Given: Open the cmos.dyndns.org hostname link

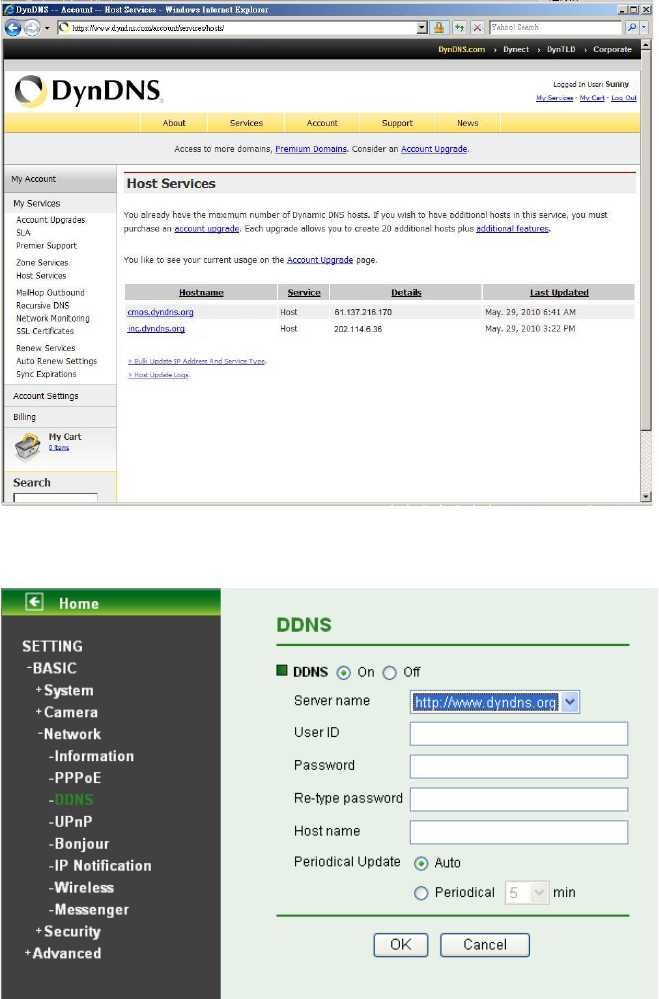Looking at the screenshot, I should pyautogui.click(x=160, y=312).
